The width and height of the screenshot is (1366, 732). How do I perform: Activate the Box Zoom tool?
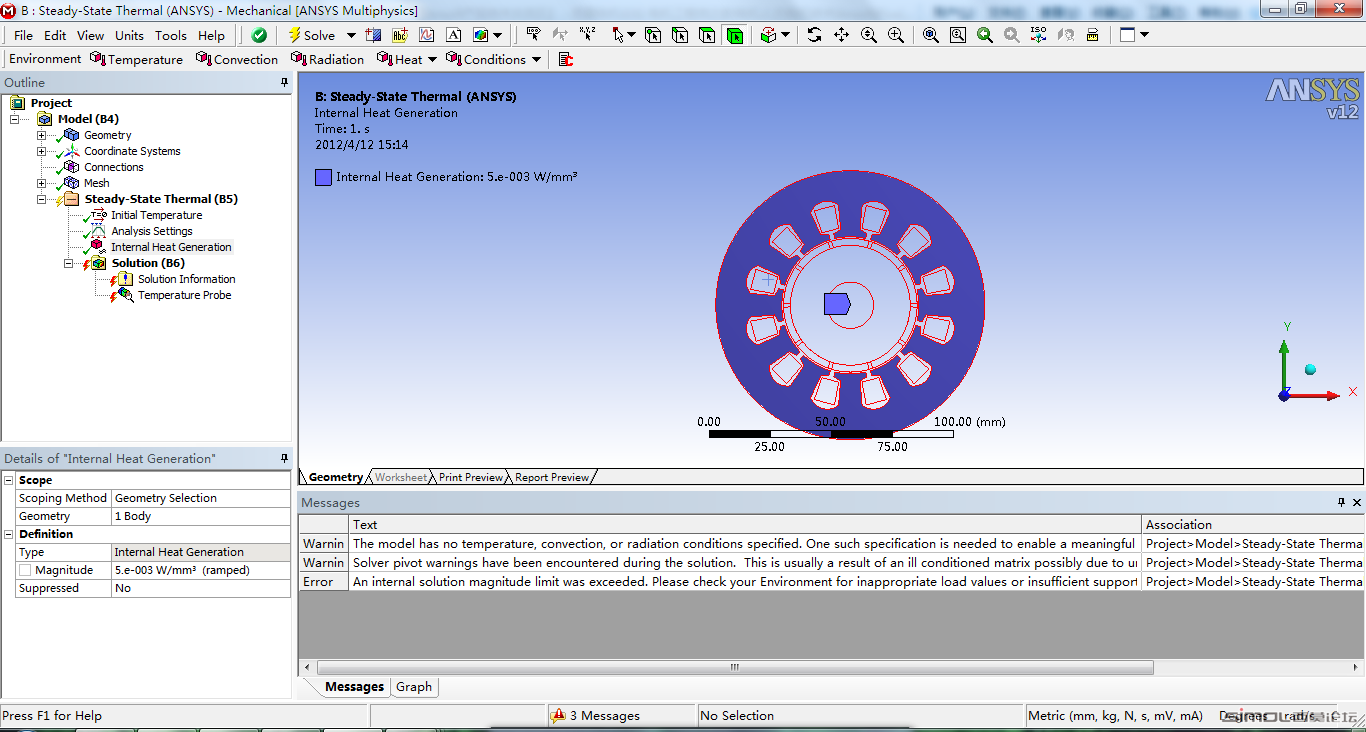895,35
